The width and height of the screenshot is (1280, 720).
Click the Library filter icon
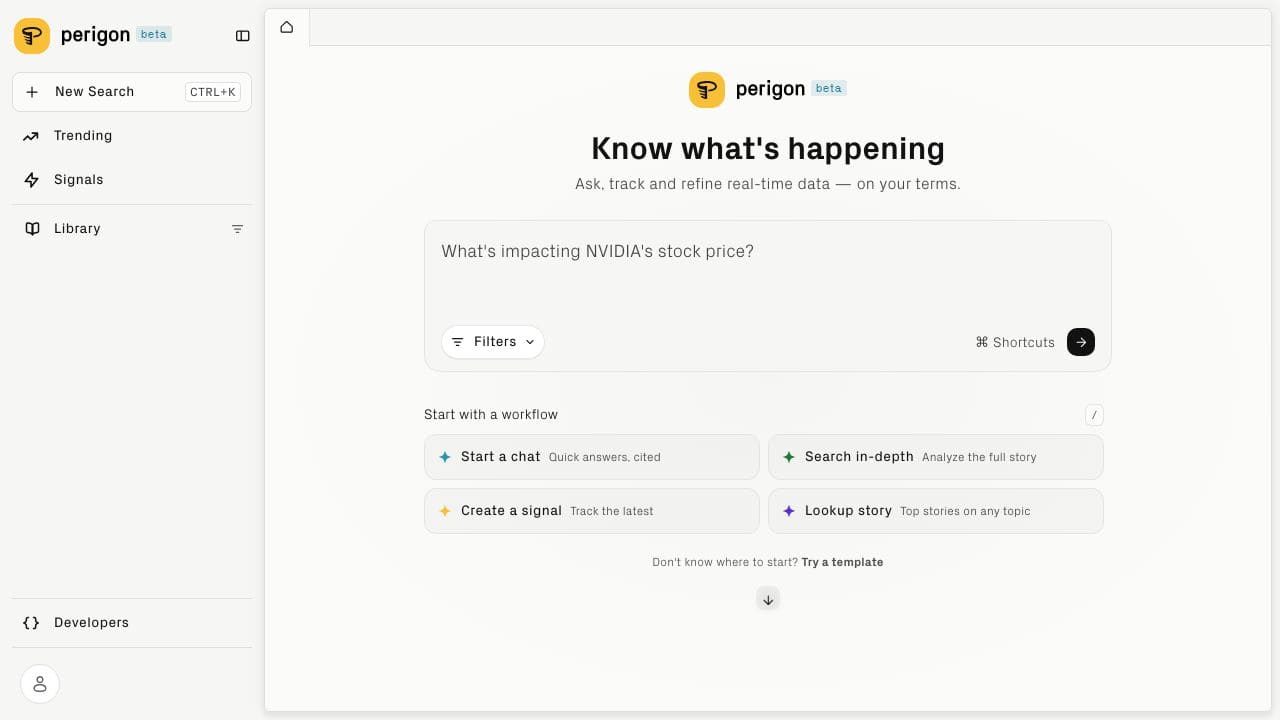(x=237, y=229)
